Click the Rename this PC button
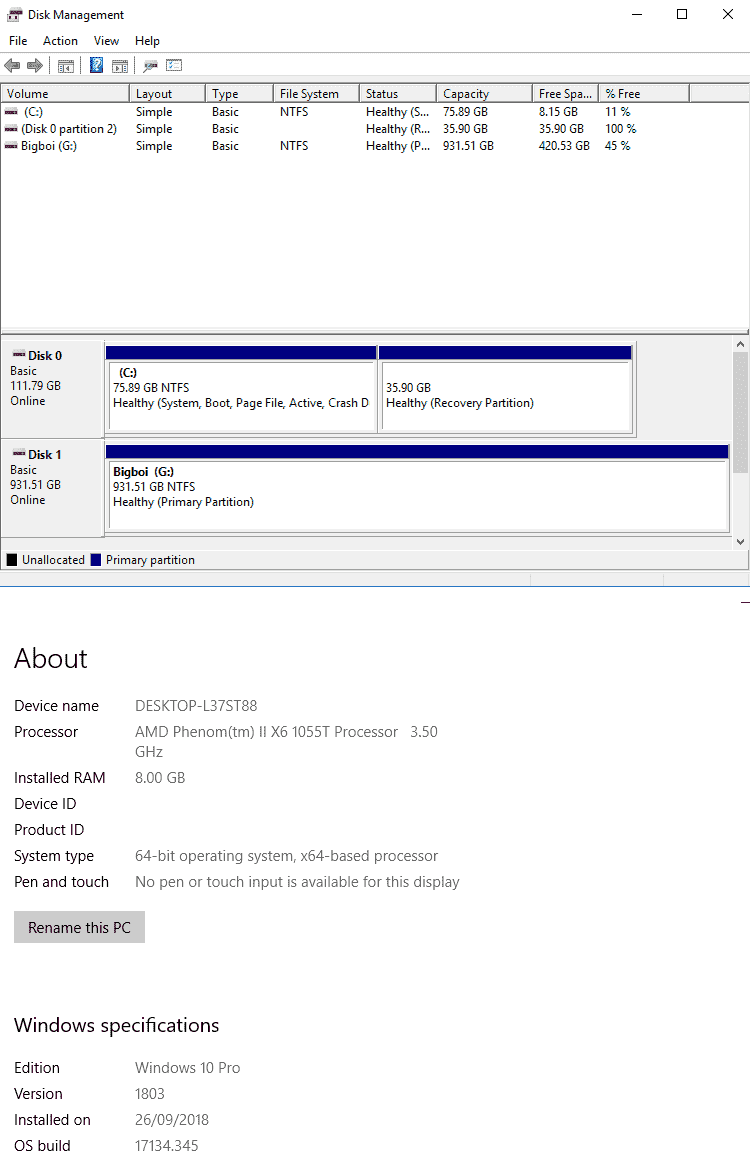 (x=80, y=927)
